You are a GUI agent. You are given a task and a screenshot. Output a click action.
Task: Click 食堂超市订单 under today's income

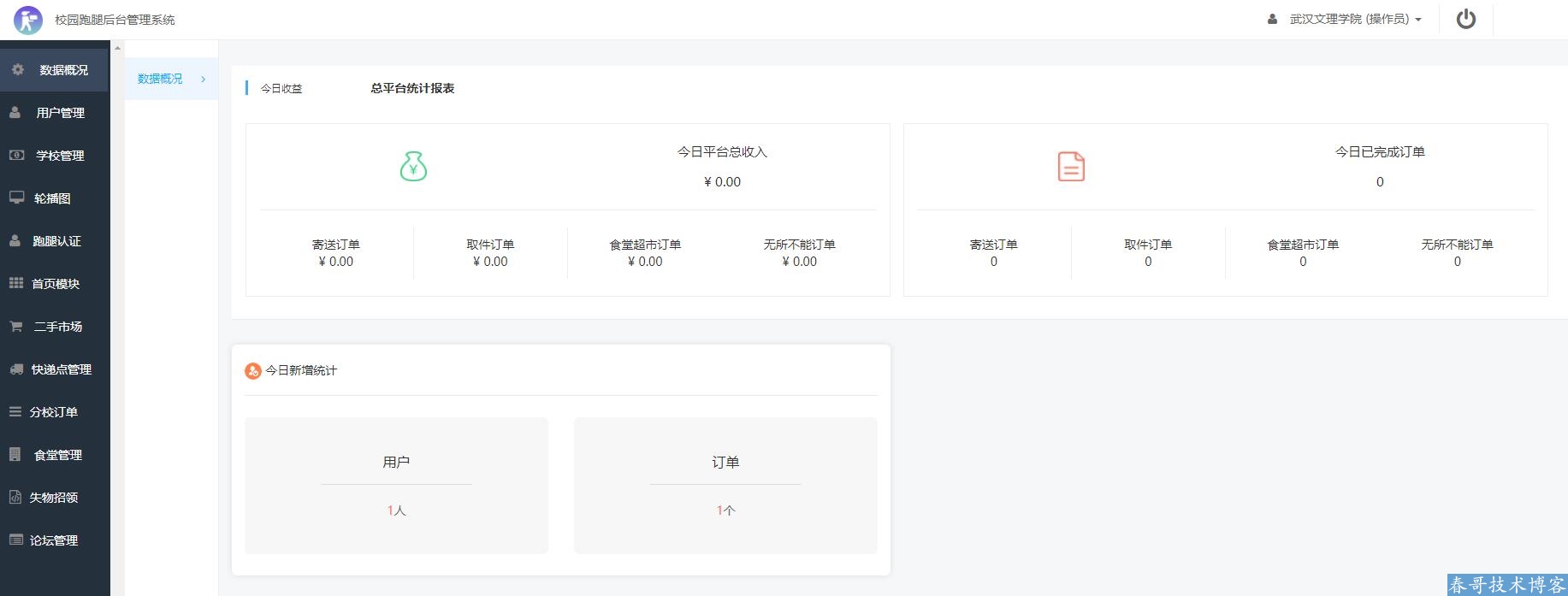pos(645,245)
